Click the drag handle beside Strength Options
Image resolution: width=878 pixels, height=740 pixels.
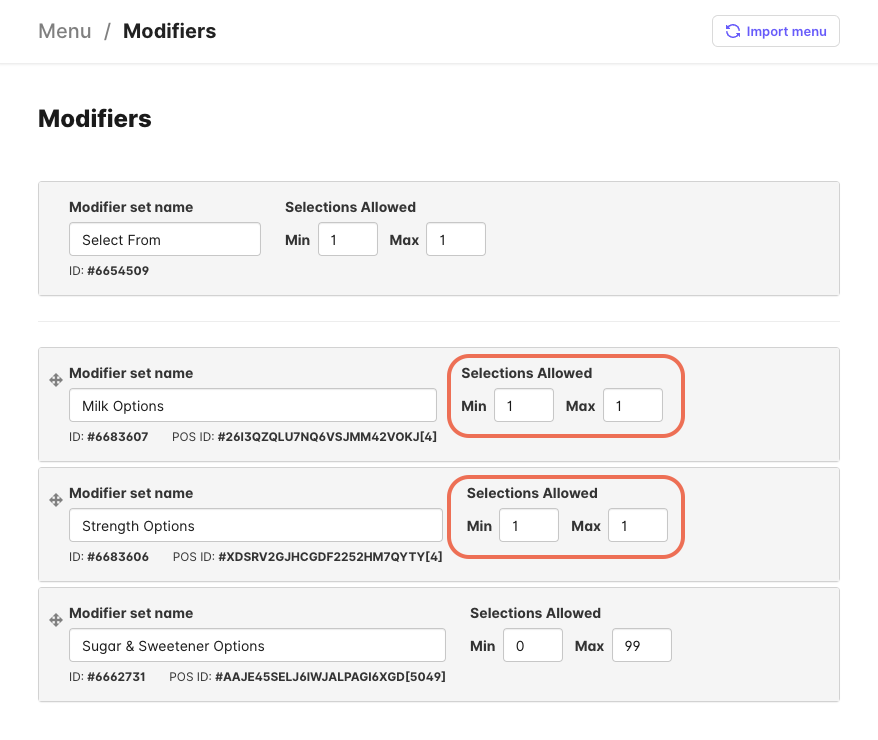[x=56, y=500]
